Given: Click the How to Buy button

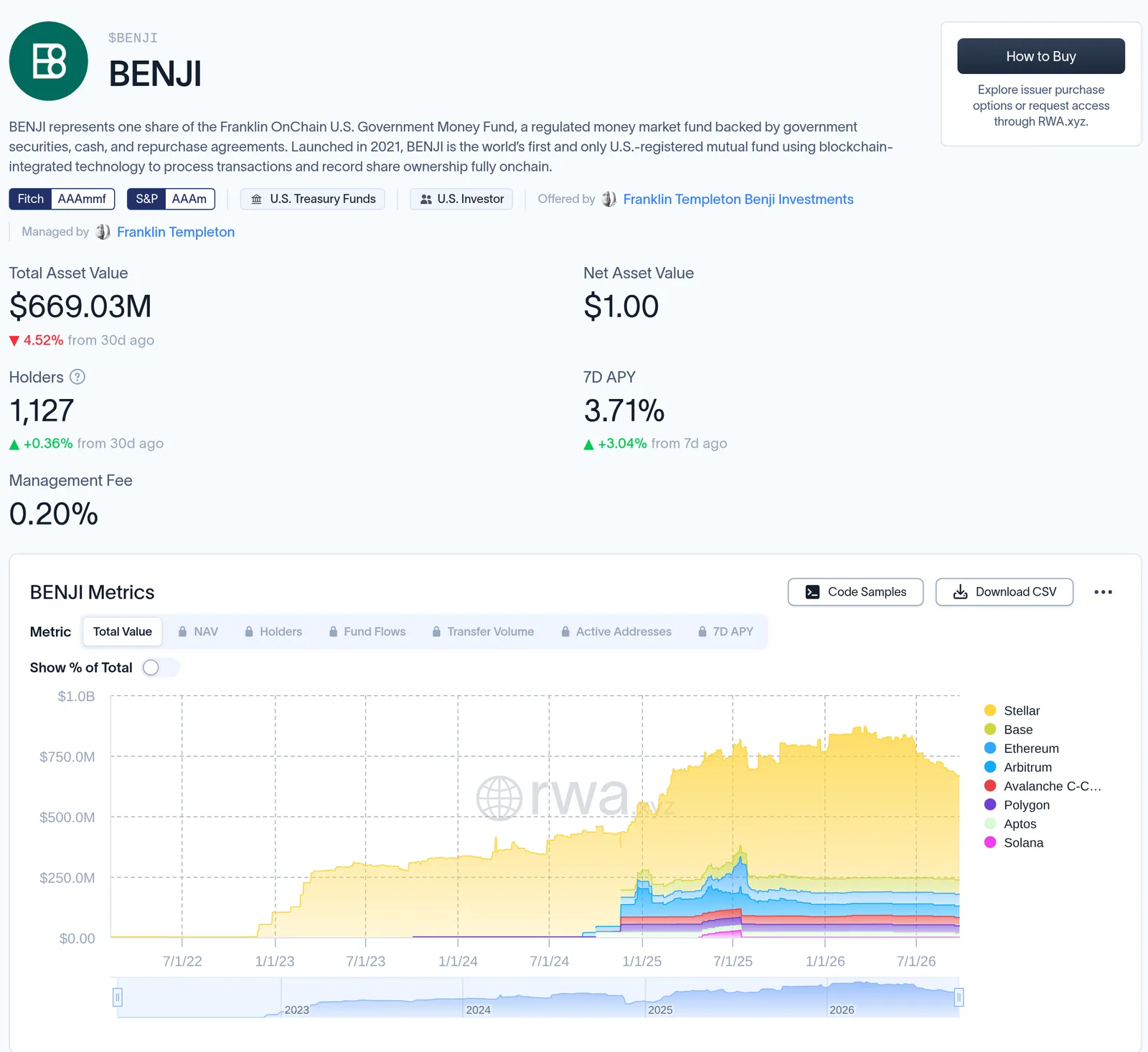Looking at the screenshot, I should point(1041,56).
